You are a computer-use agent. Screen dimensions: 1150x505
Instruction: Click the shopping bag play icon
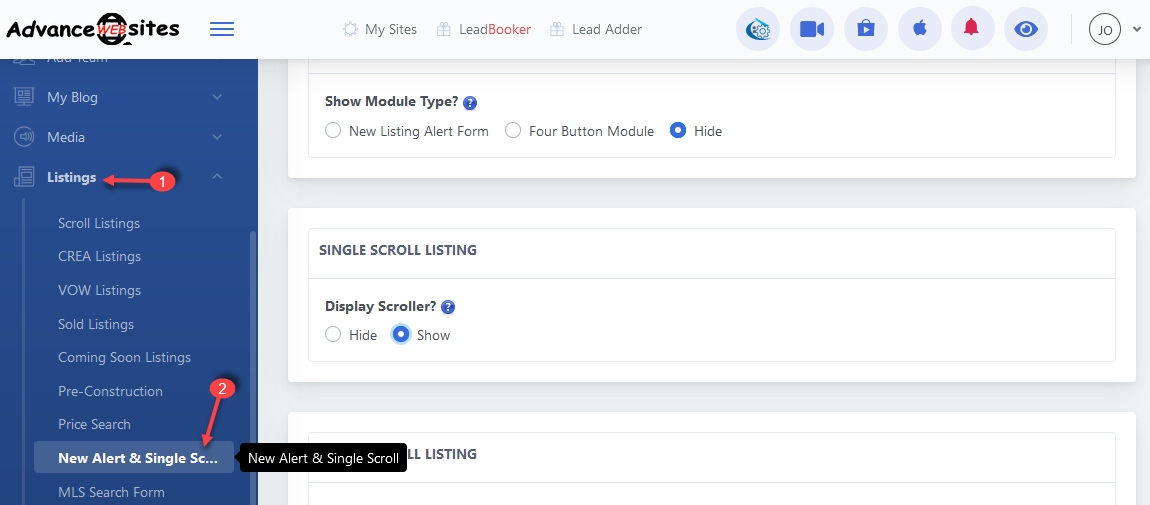[865, 29]
